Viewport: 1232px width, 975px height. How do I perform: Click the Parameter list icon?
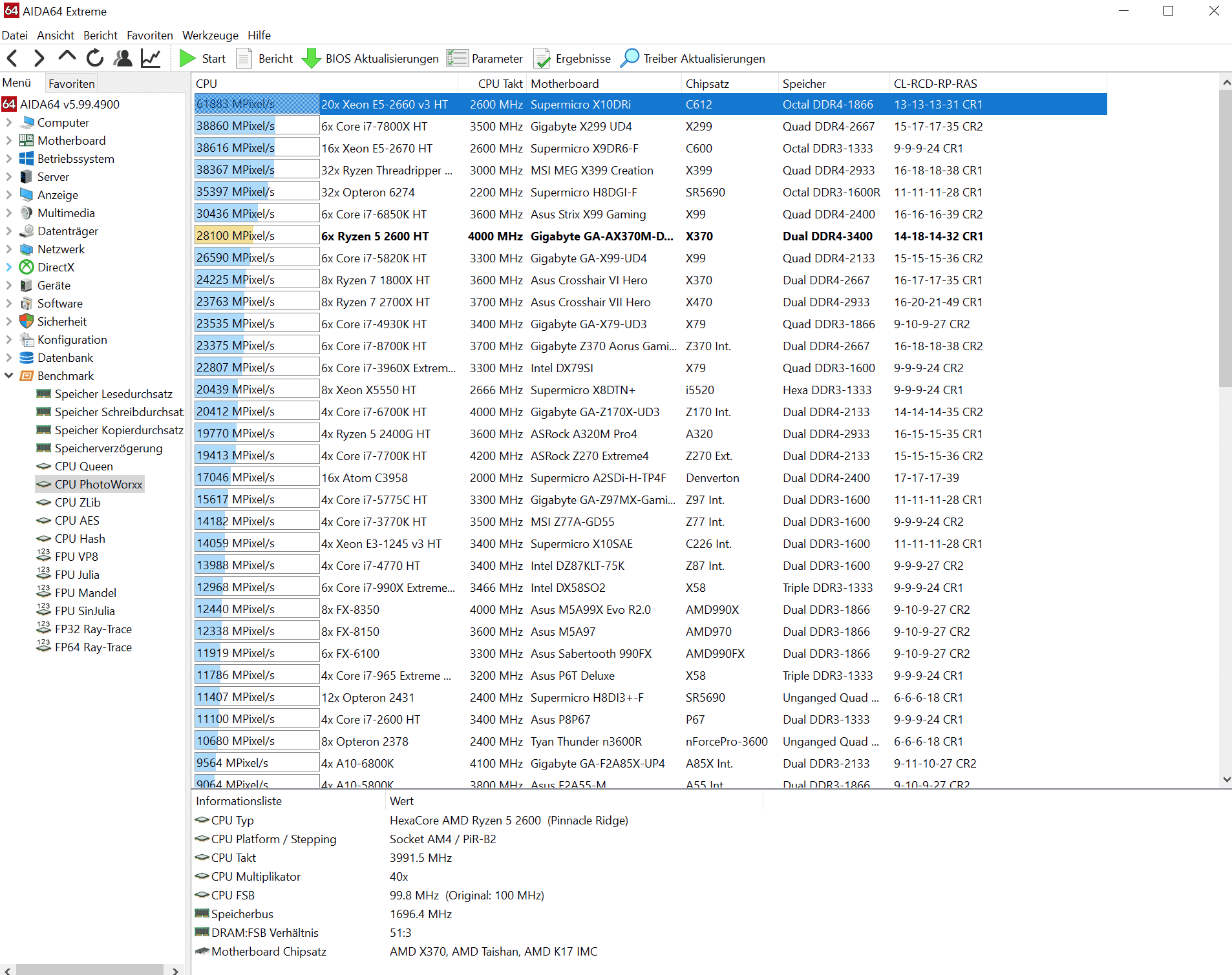coord(457,59)
